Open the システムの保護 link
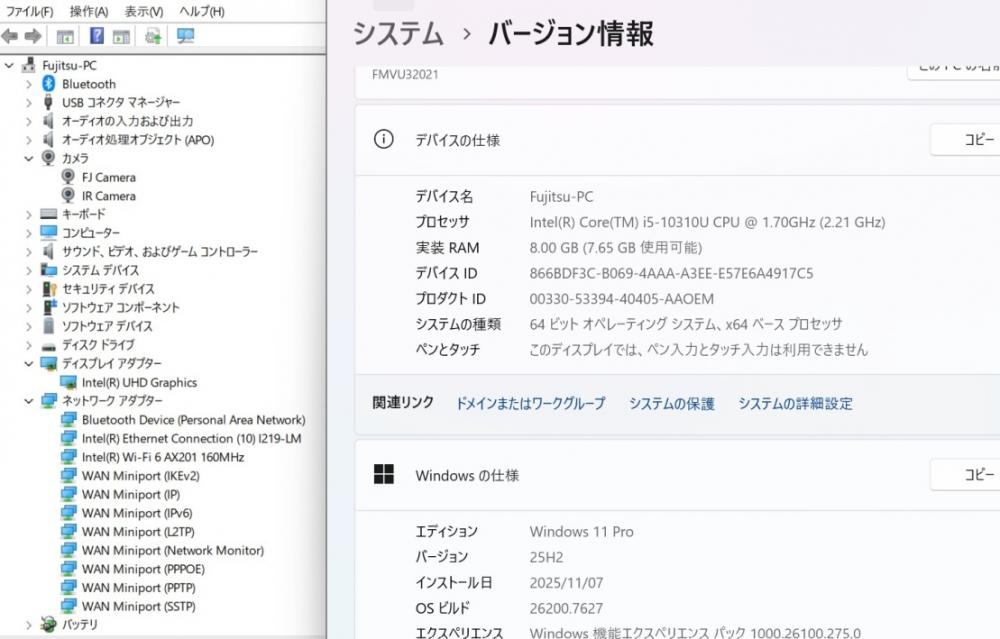The image size is (1000, 639). coord(671,404)
